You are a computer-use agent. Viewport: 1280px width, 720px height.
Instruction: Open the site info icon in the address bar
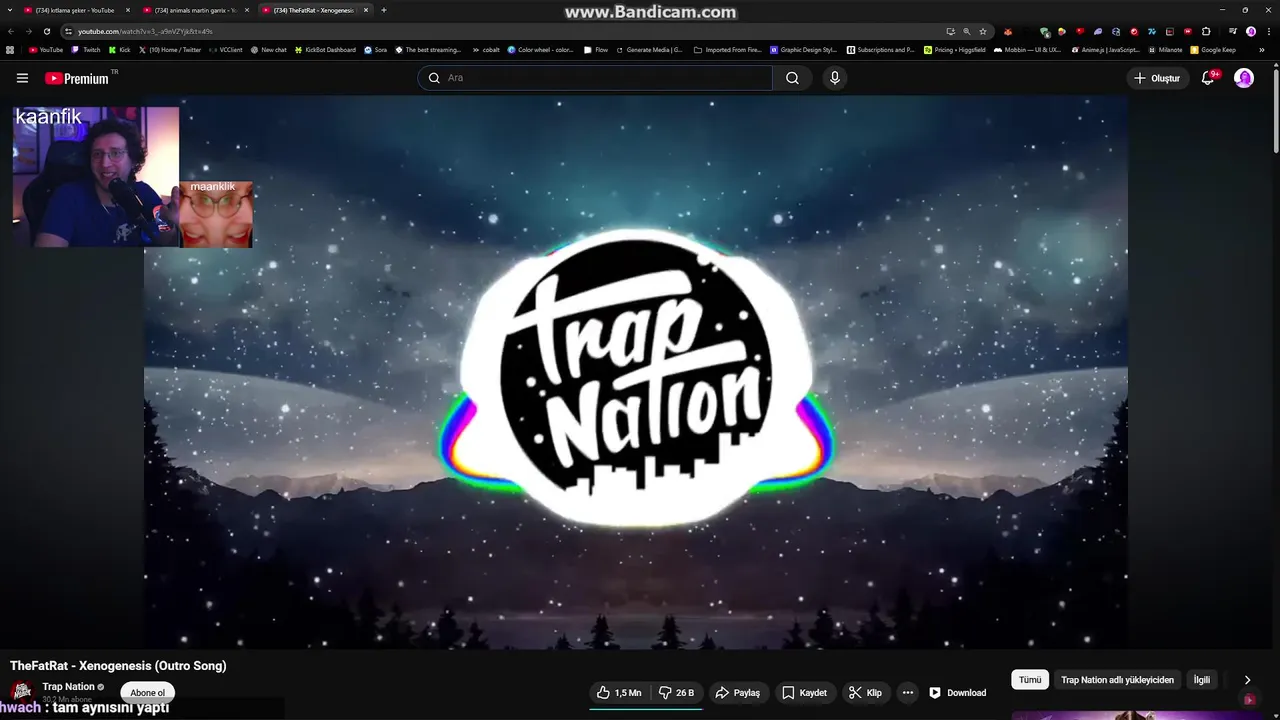point(70,31)
